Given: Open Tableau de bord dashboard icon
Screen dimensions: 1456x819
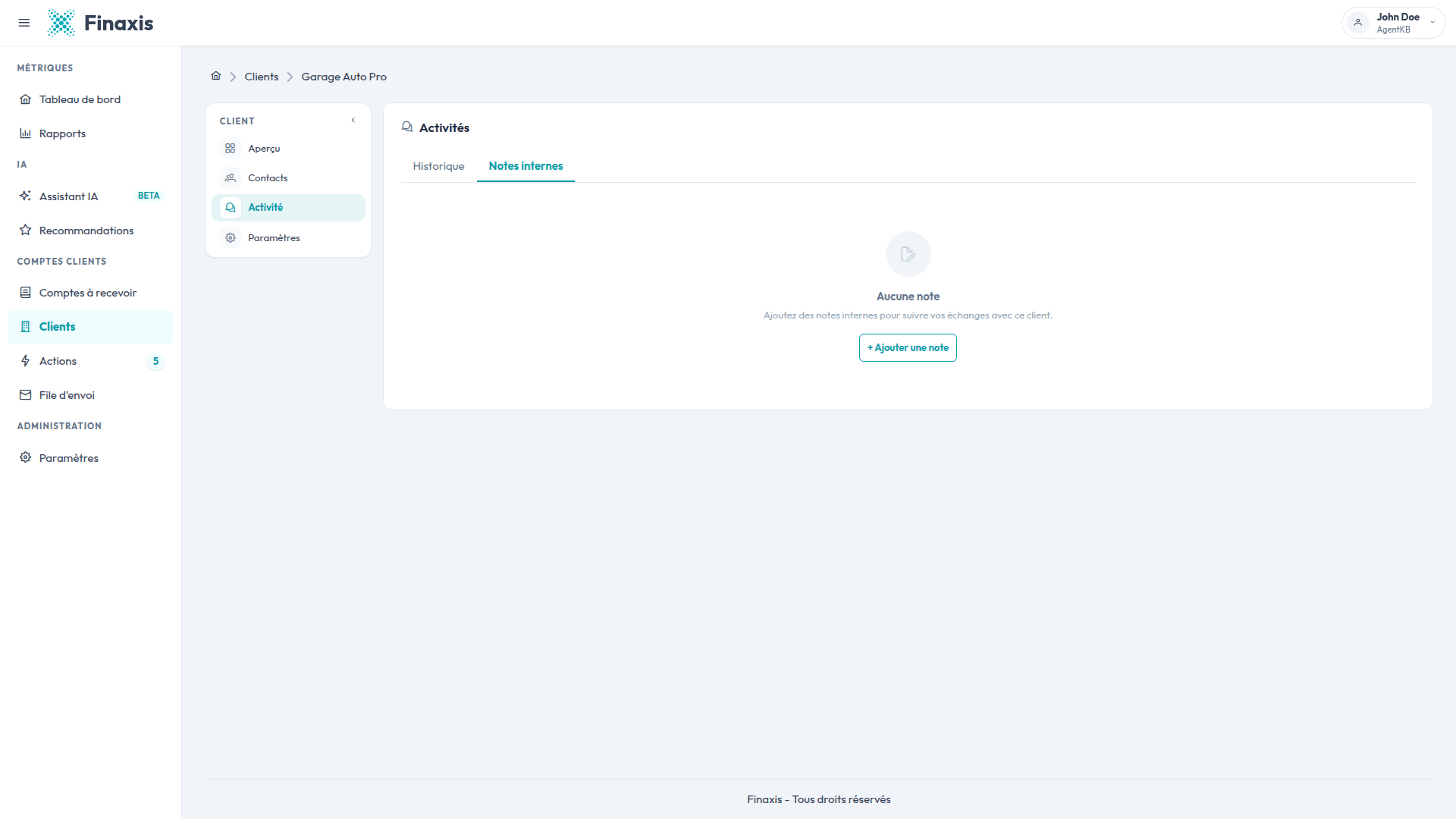Looking at the screenshot, I should (26, 99).
